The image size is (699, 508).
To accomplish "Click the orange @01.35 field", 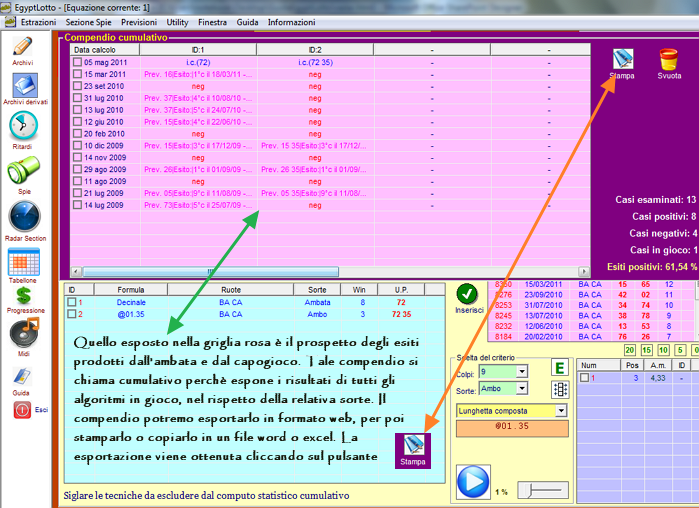I will click(512, 428).
